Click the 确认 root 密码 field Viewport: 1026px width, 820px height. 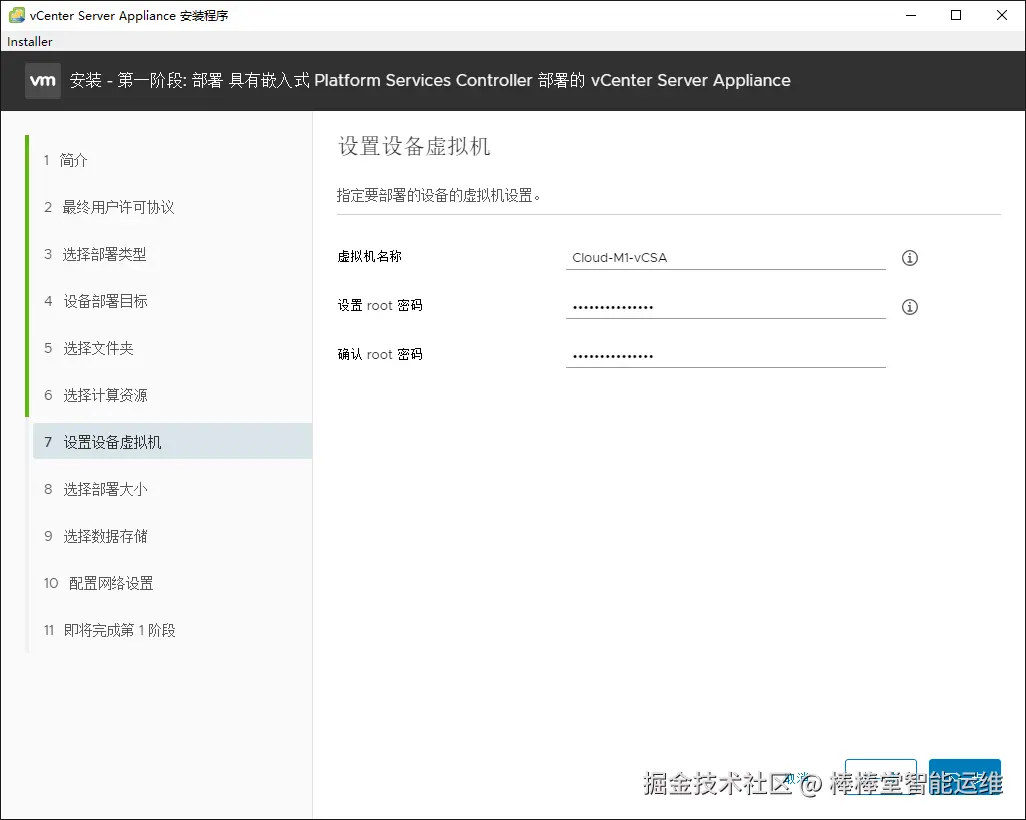[x=725, y=356]
